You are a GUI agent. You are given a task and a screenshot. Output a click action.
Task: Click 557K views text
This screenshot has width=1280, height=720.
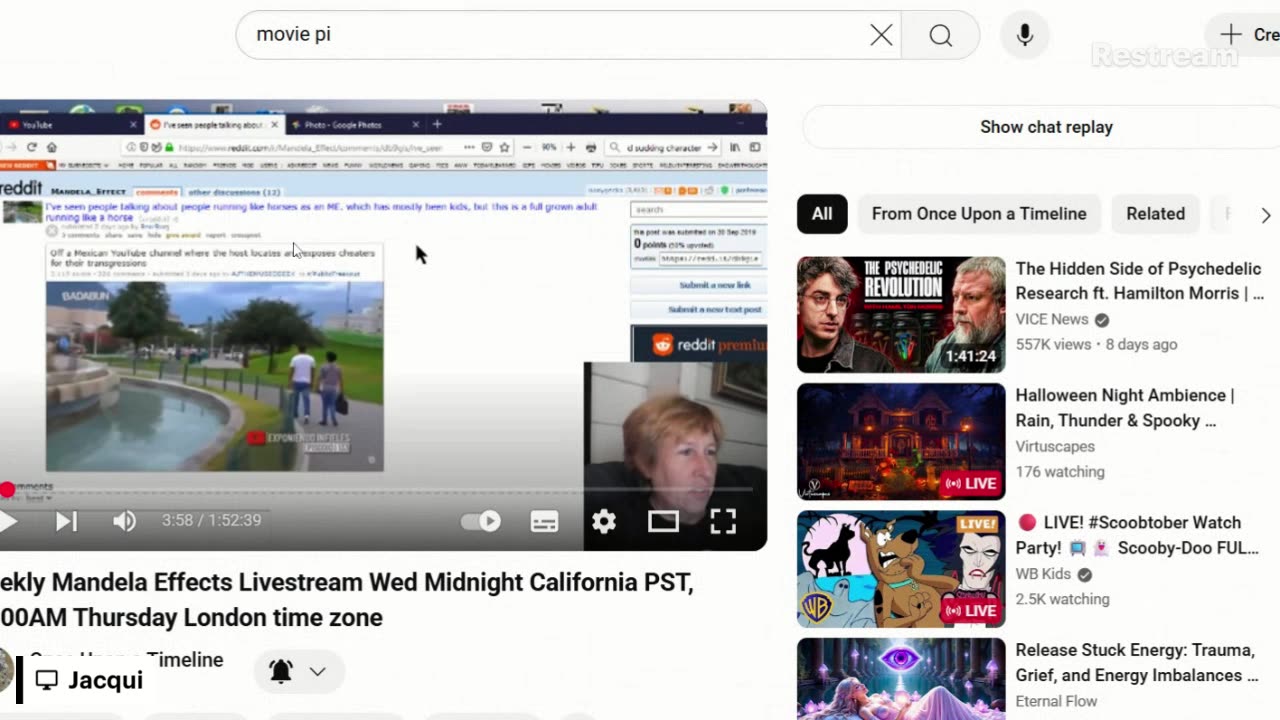pyautogui.click(x=1053, y=344)
